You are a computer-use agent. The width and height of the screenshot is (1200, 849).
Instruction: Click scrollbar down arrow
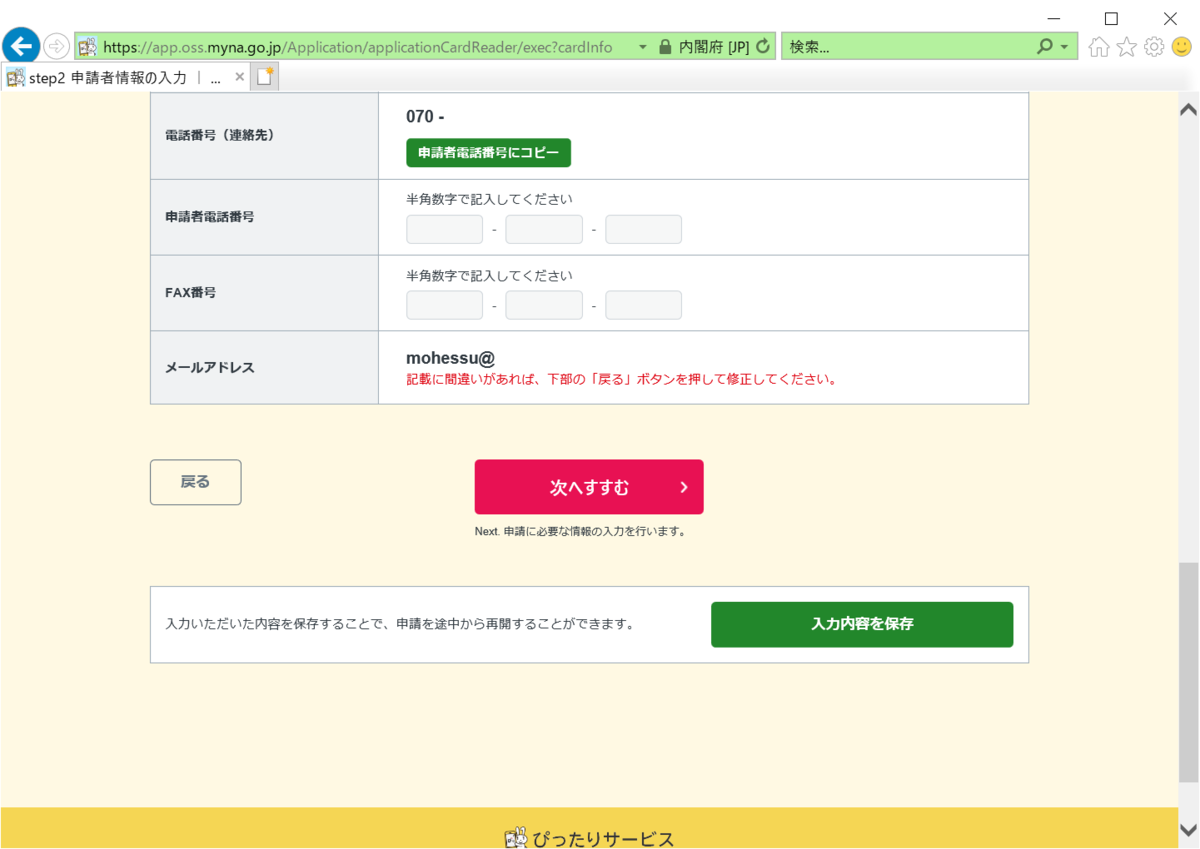[1188, 830]
